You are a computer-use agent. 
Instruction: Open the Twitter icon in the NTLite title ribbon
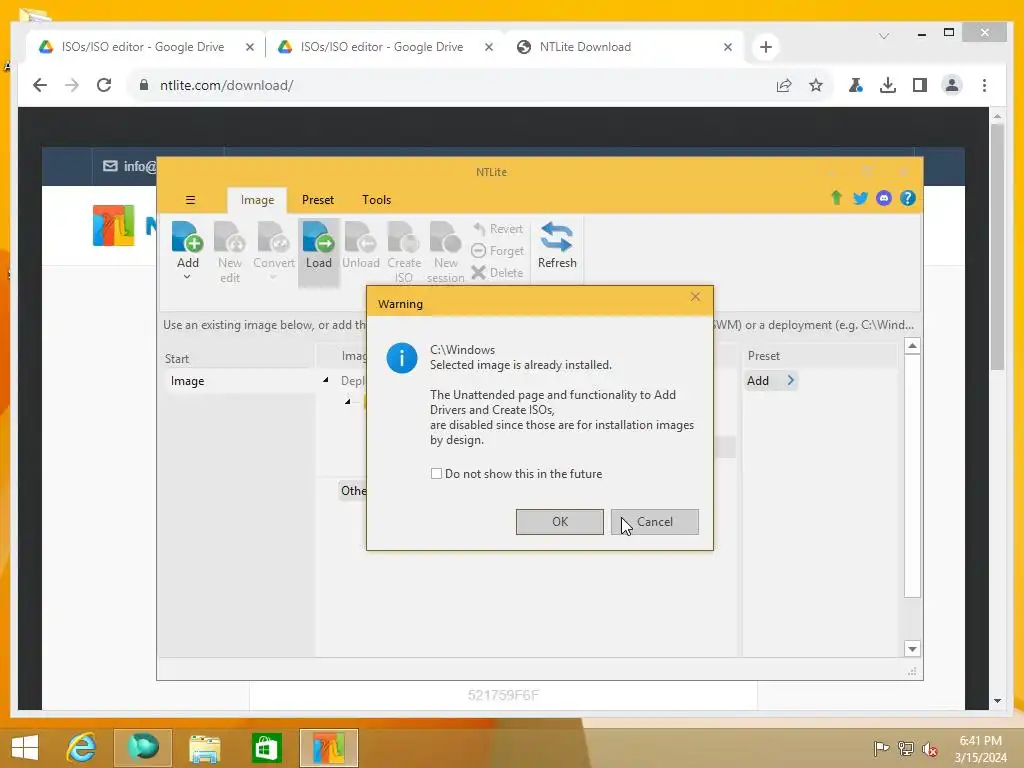(860, 198)
